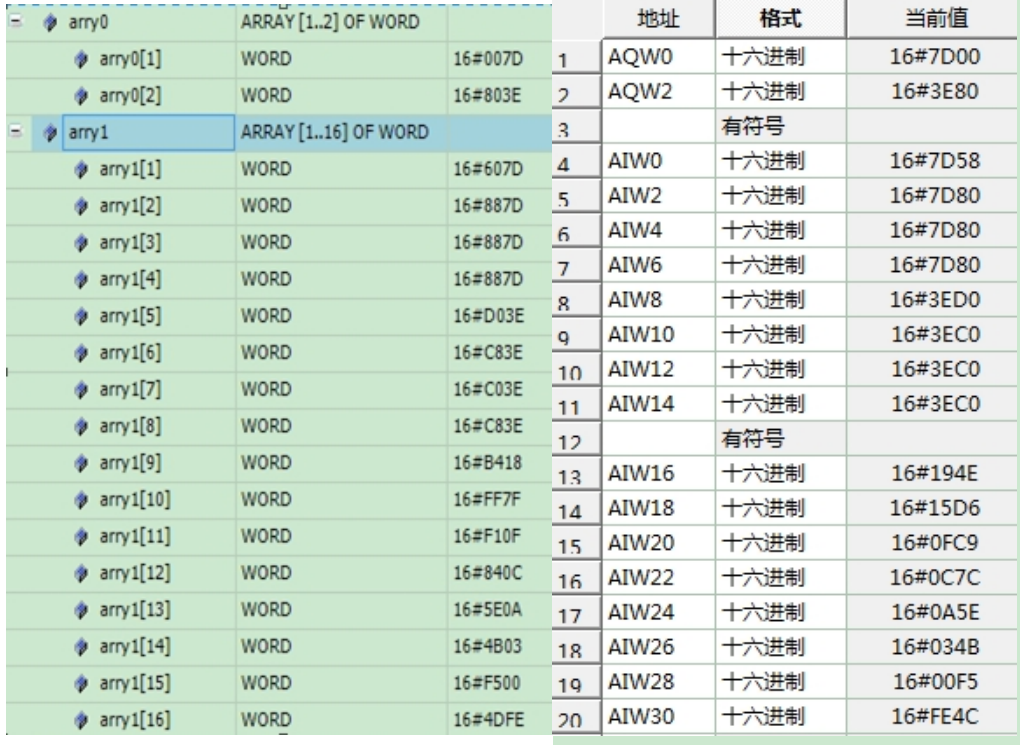The image size is (1025, 745).
Task: Open format cell for AQW0 row
Action: click(x=781, y=57)
